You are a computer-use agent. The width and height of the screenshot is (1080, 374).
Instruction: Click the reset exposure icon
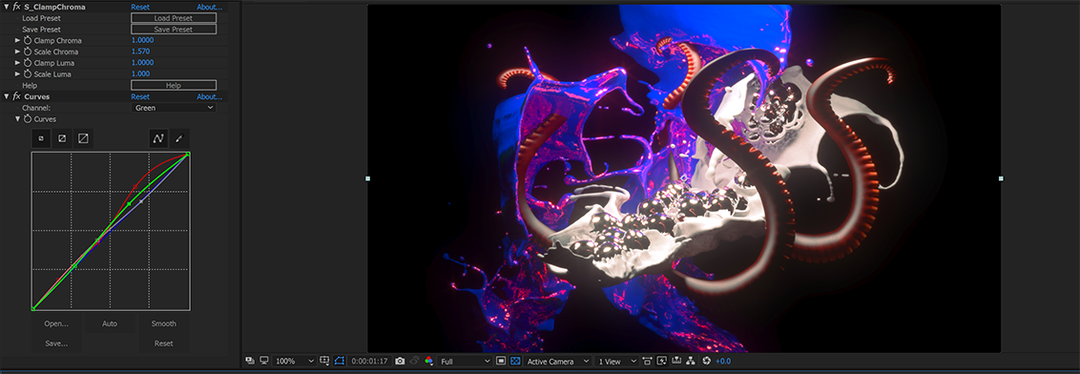click(x=706, y=360)
